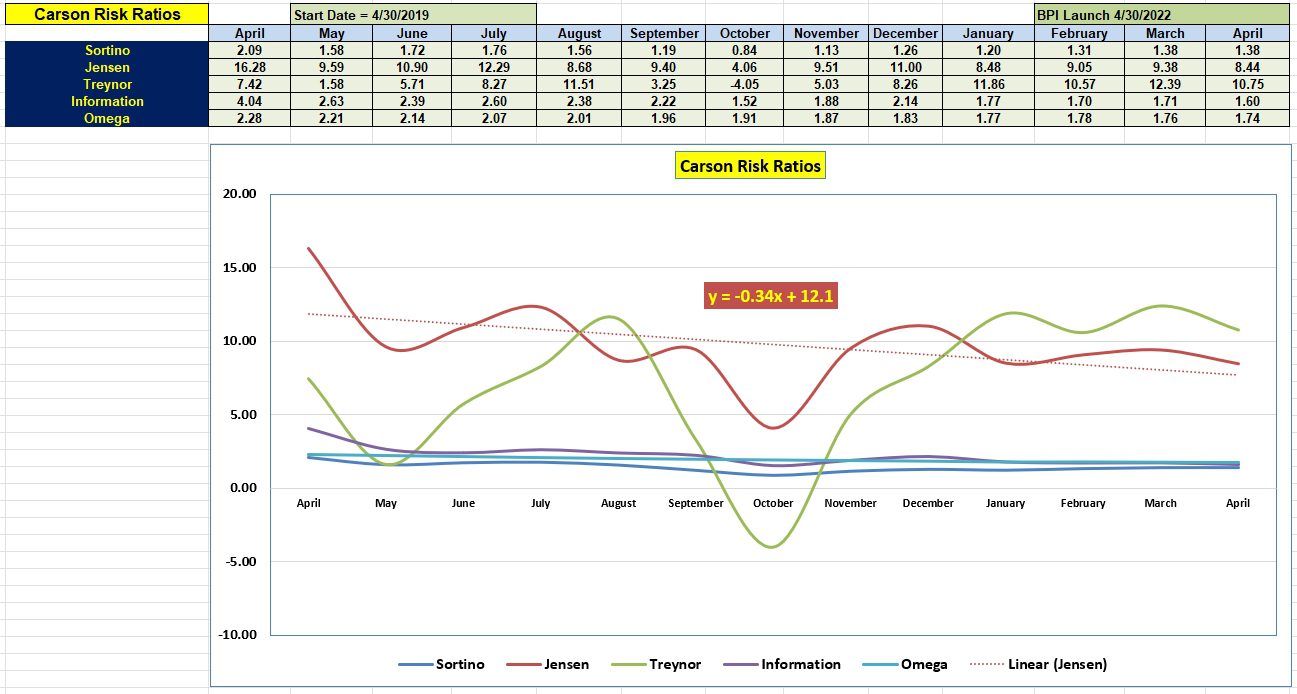Click Jensen value 16.28
This screenshot has height=694, width=1297.
pyautogui.click(x=249, y=67)
